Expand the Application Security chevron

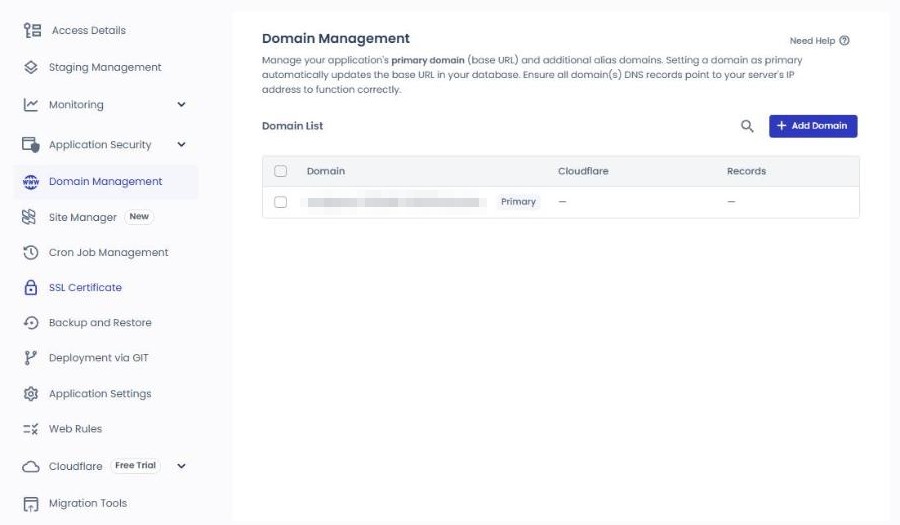[x=181, y=145]
